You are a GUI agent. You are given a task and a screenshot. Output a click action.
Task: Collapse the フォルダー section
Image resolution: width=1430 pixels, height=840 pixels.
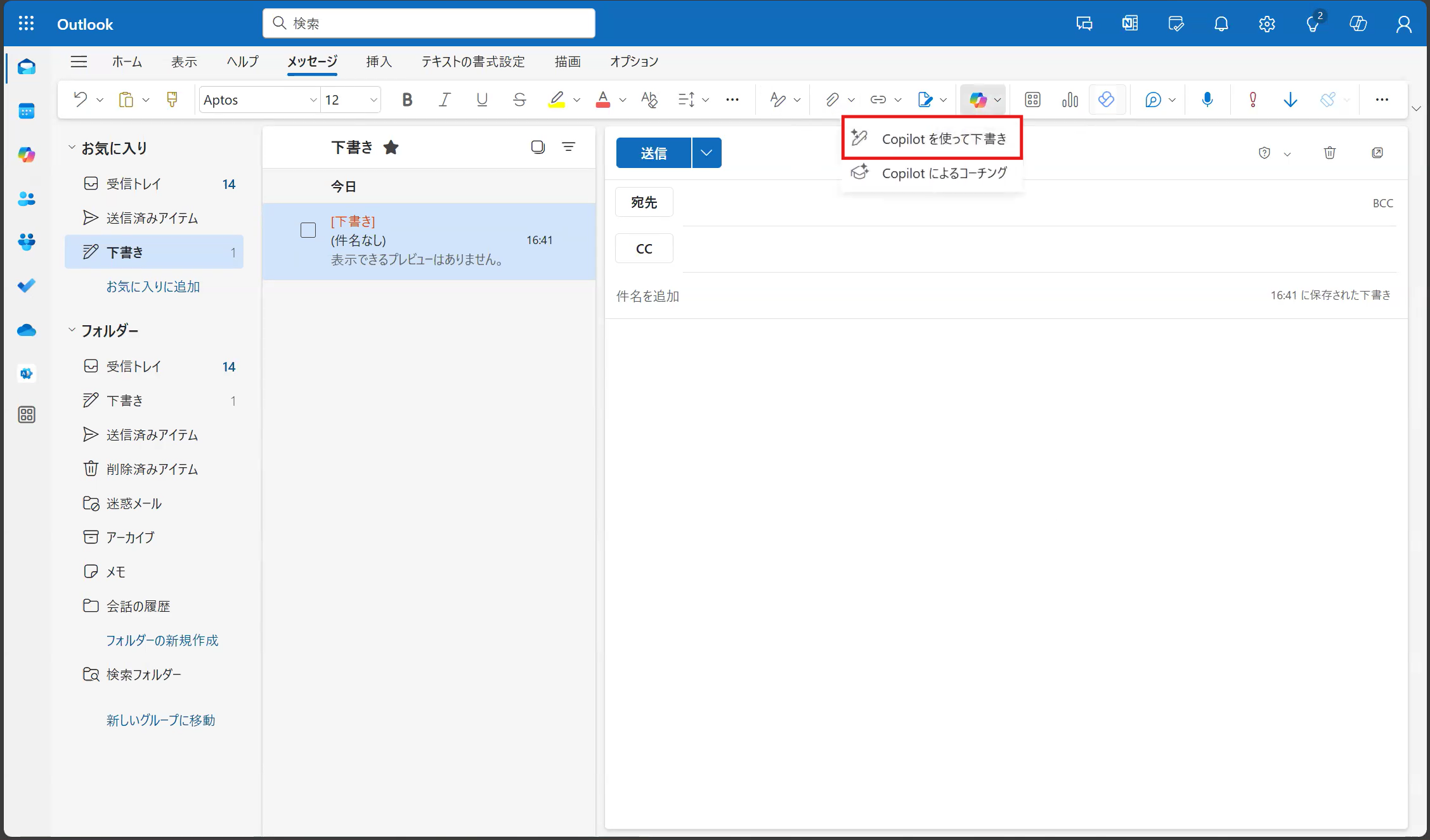(72, 330)
